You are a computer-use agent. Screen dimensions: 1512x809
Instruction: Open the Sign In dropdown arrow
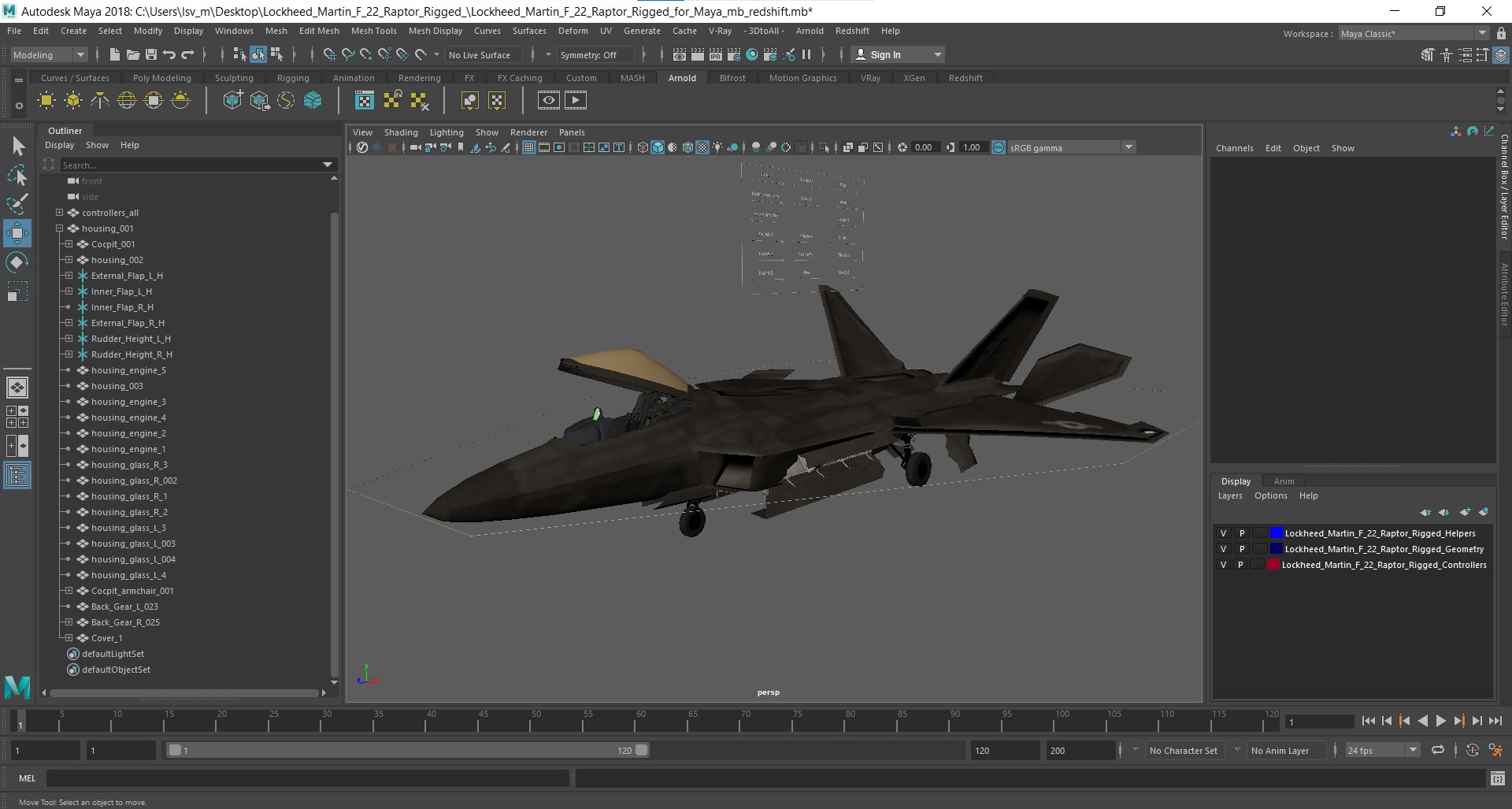tap(937, 54)
